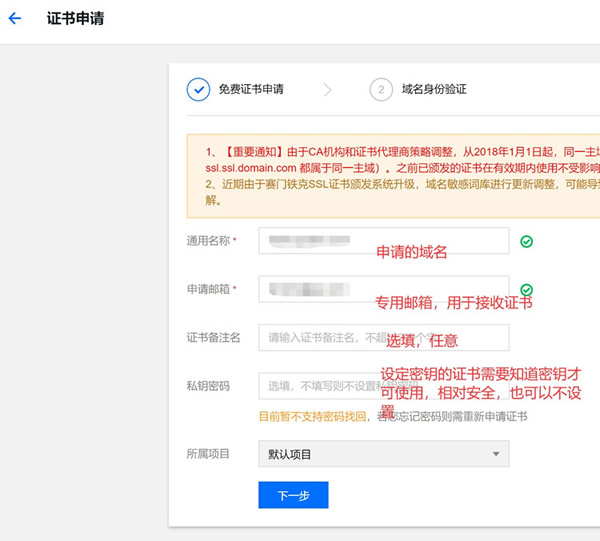600x541 pixels.
Task: Open the 所属项目 dropdown showing 默认项目
Action: 383,454
